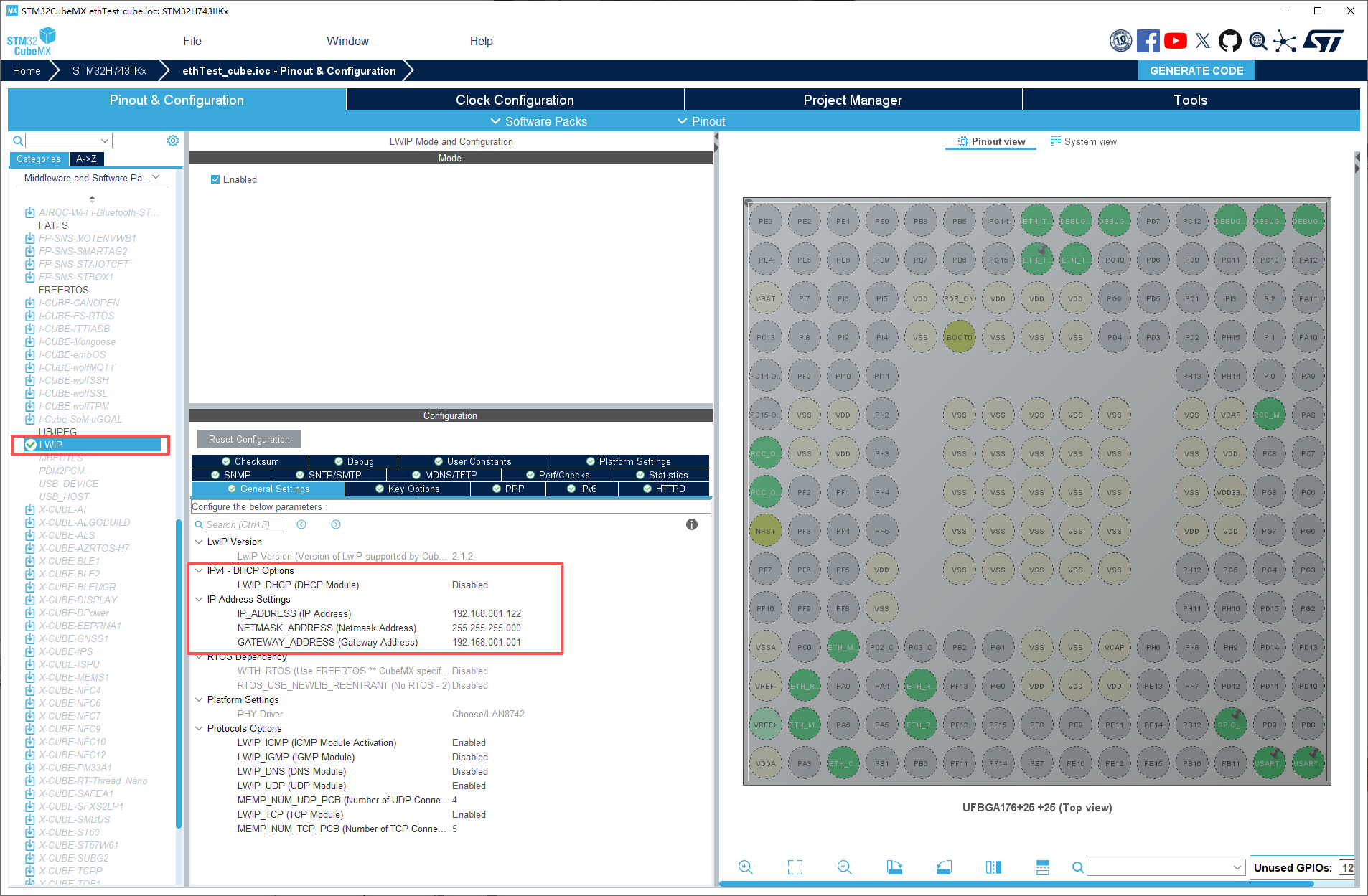Open ST Facebook page icon
1368x896 pixels.
[1148, 41]
